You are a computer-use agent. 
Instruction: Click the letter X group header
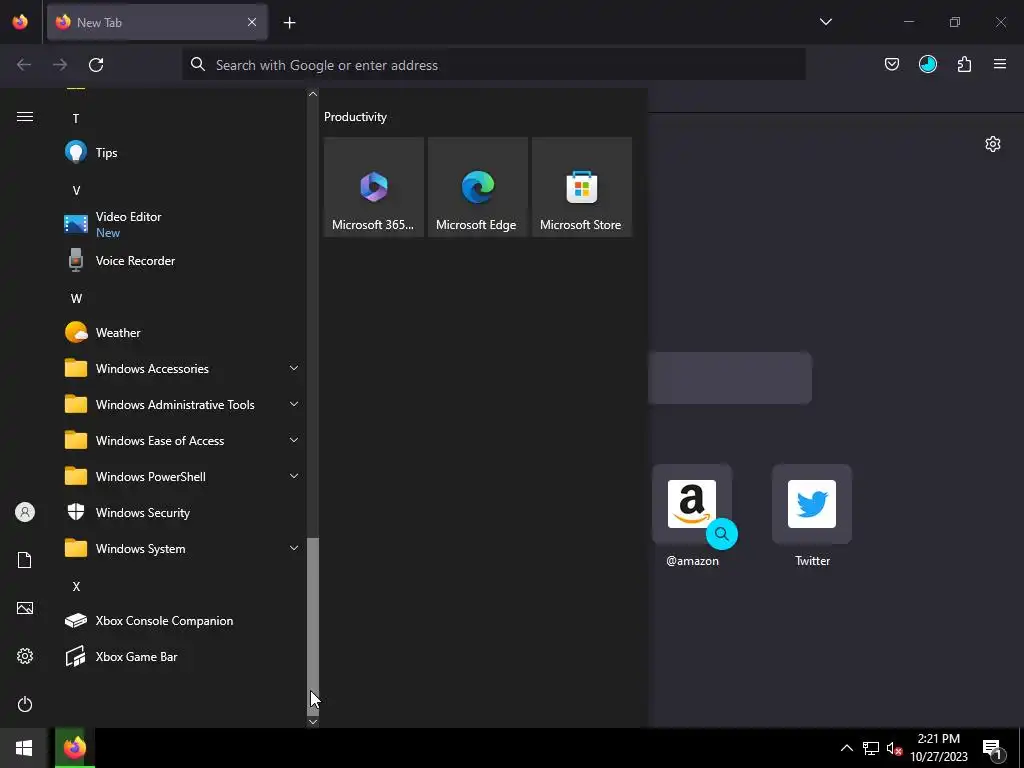pos(76,586)
